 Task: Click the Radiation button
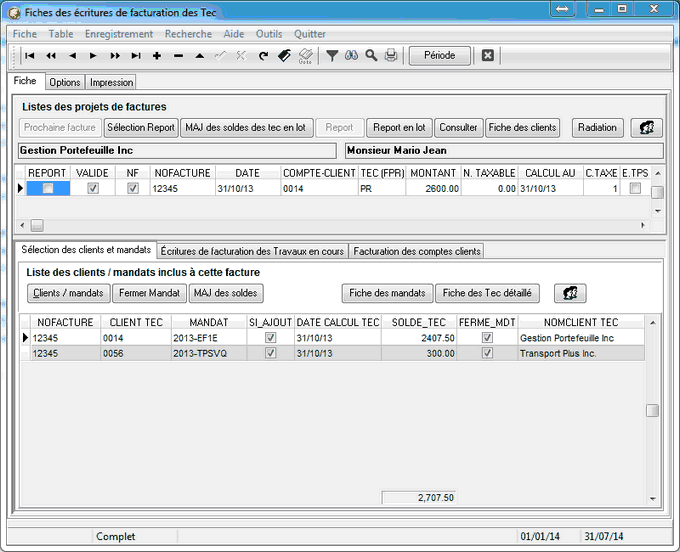point(597,127)
